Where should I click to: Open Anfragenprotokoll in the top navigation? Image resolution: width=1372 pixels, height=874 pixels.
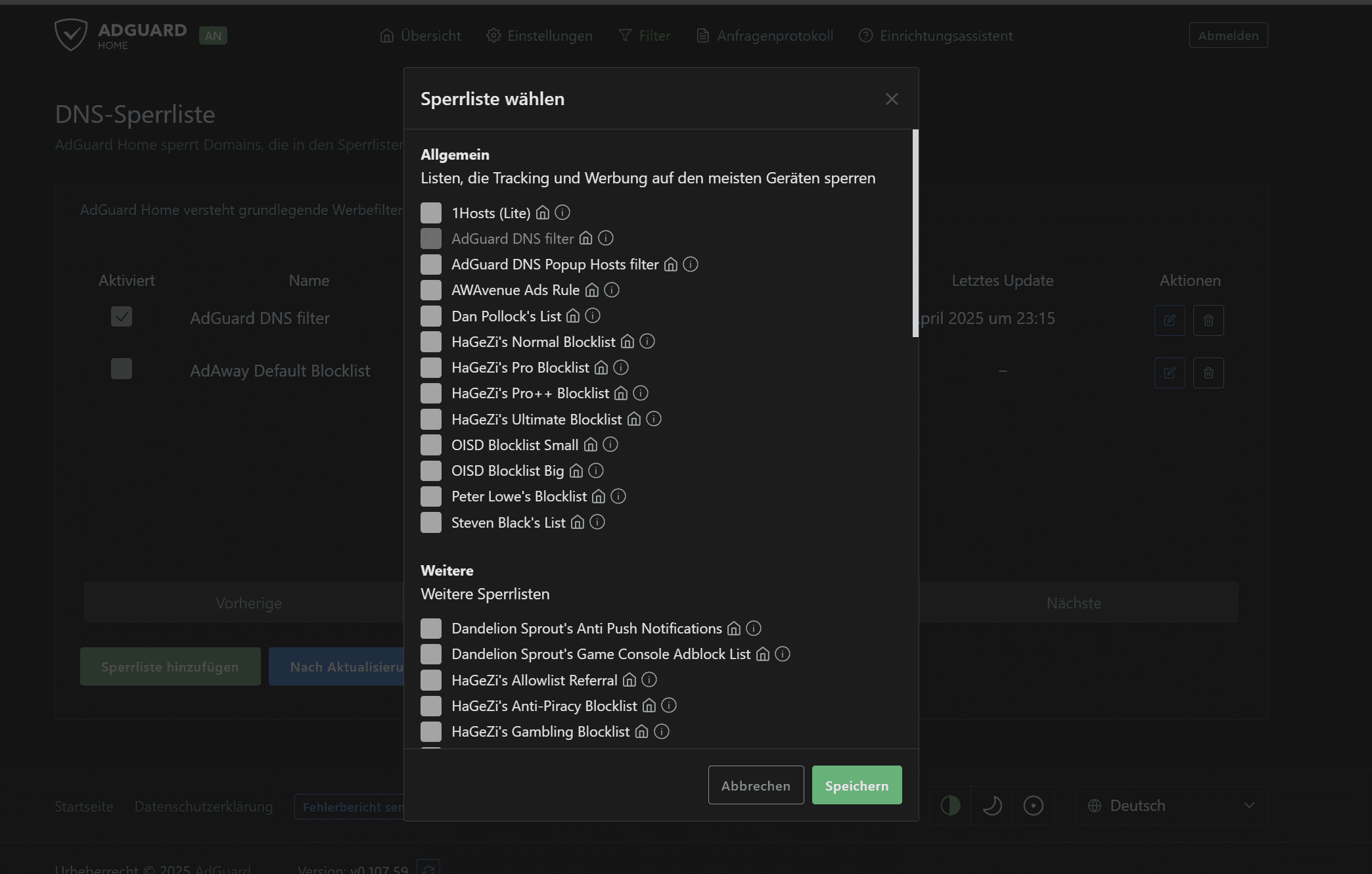pyautogui.click(x=765, y=35)
